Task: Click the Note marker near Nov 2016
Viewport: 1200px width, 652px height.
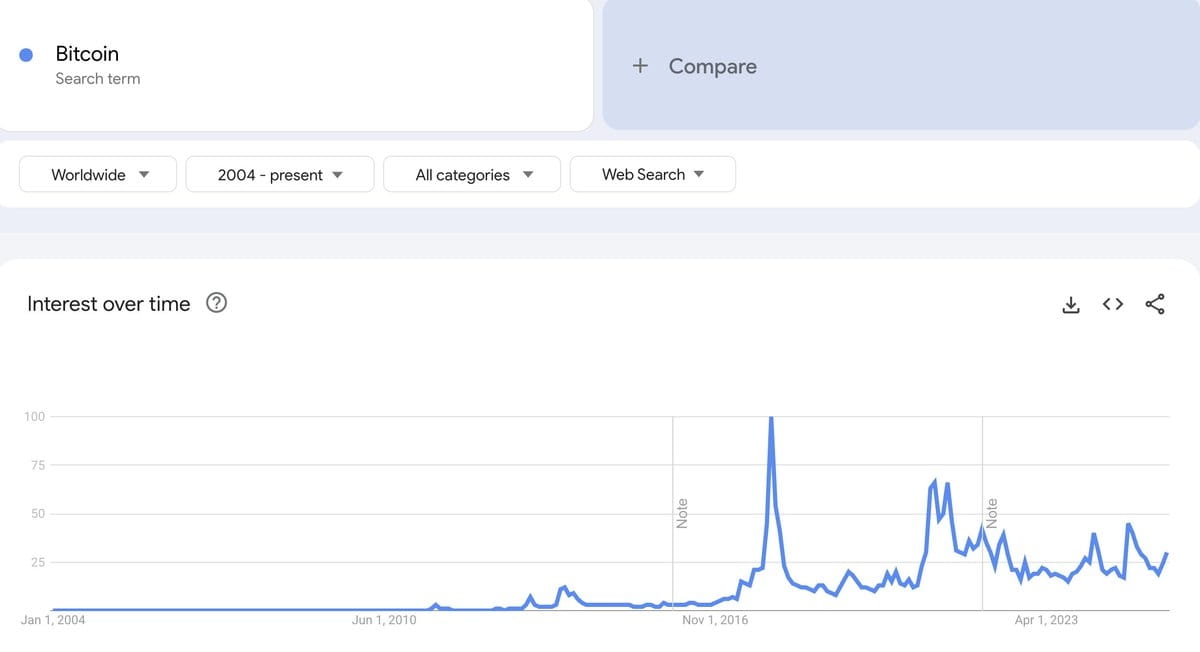Action: click(682, 513)
